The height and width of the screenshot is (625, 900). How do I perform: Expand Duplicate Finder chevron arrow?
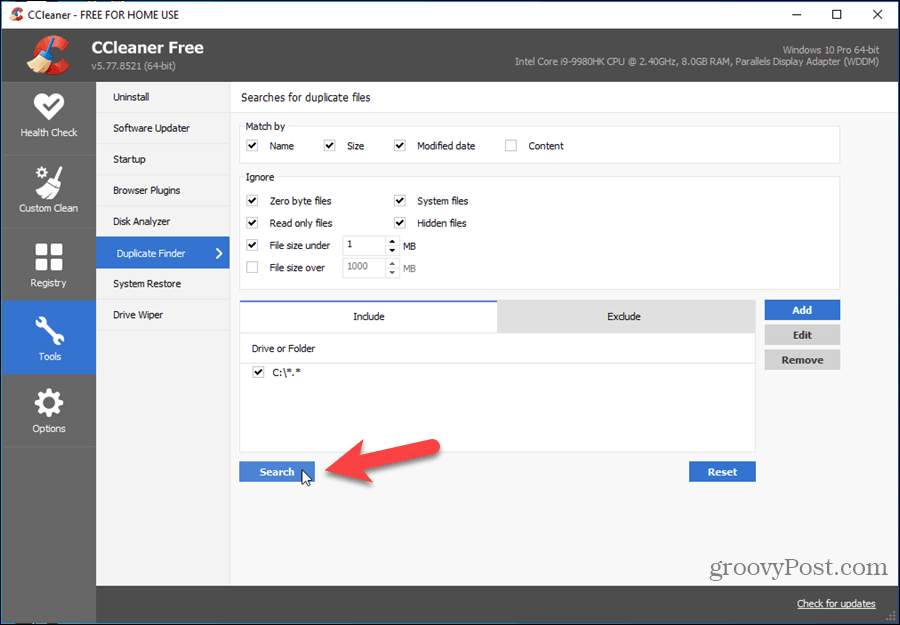tap(219, 253)
